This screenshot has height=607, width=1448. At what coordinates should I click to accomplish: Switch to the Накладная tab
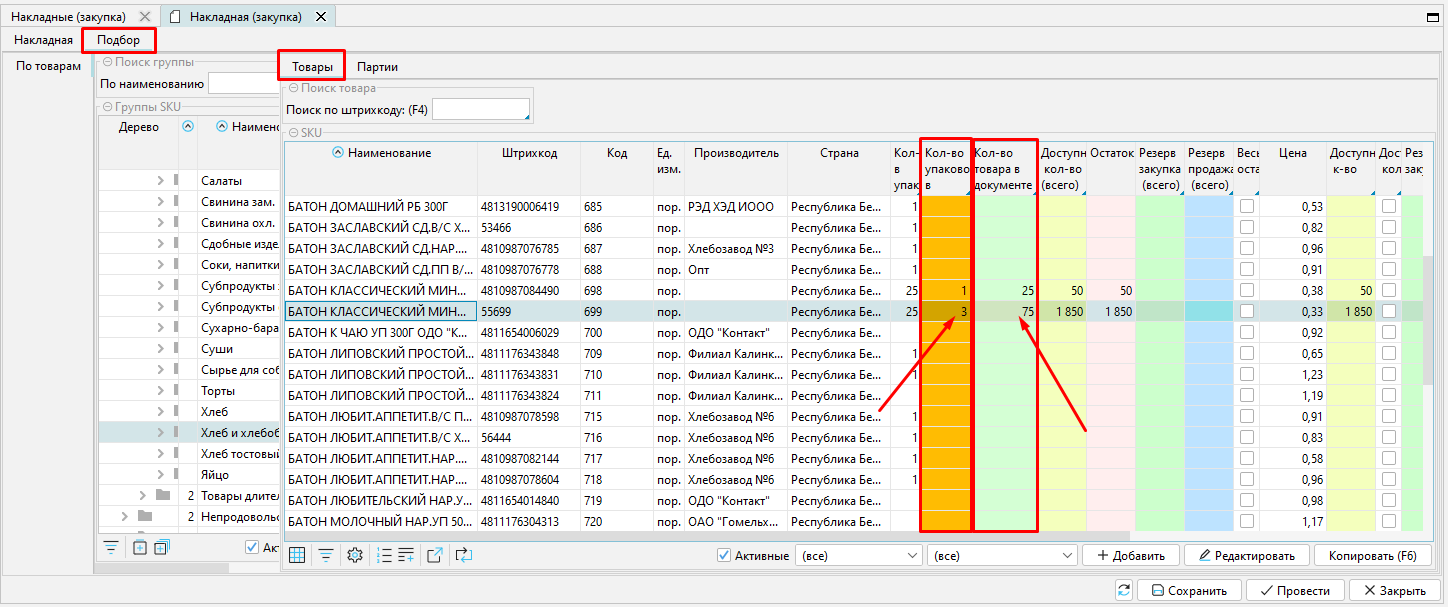point(43,40)
